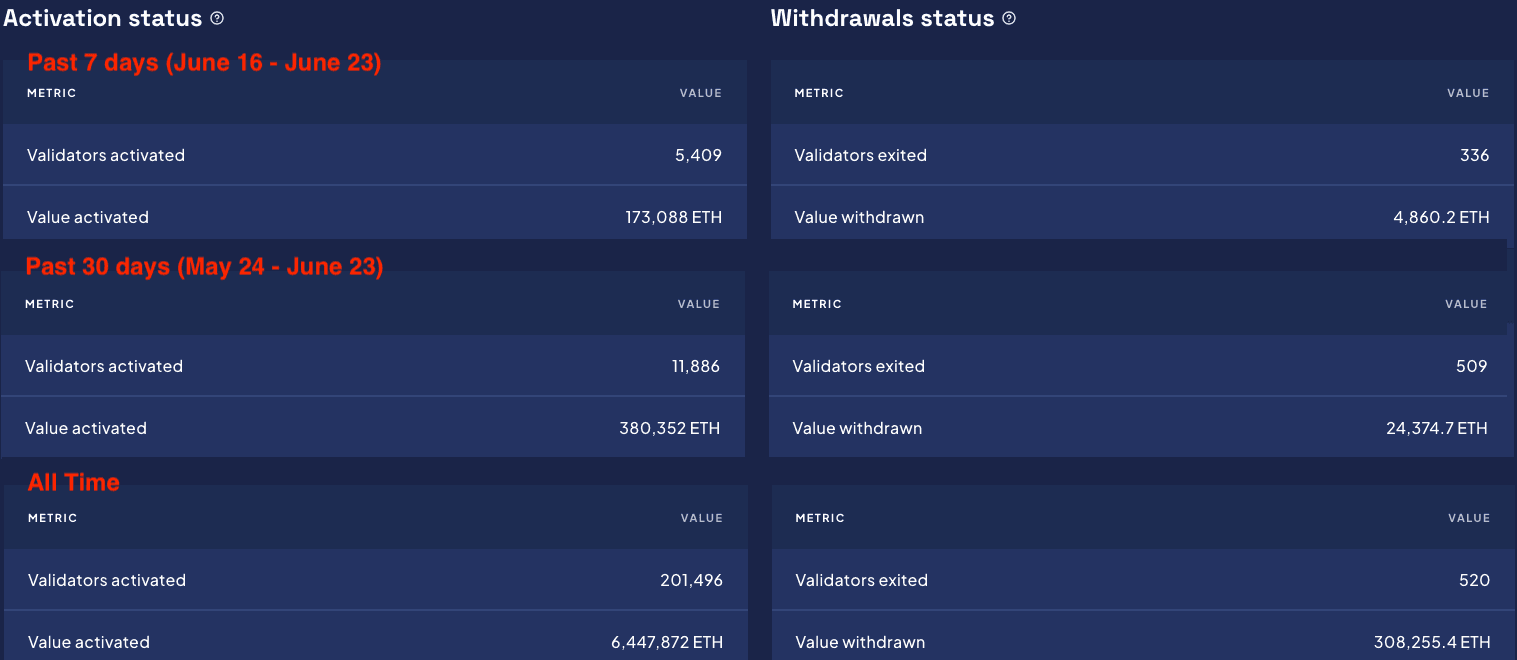Click the 5,409 validators activated value
Image resolution: width=1517 pixels, height=660 pixels.
(697, 155)
